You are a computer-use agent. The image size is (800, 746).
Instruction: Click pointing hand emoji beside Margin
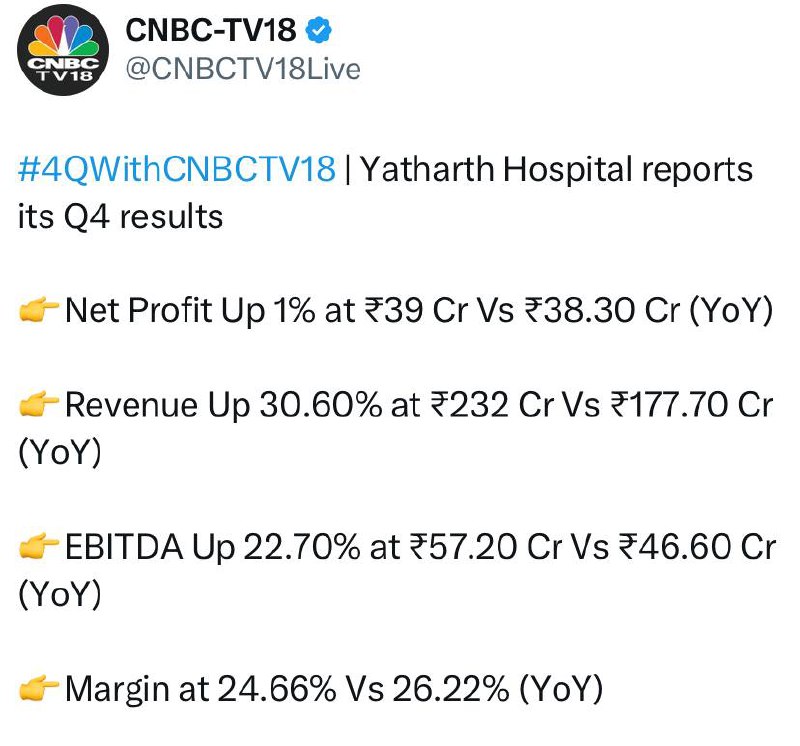(39, 688)
